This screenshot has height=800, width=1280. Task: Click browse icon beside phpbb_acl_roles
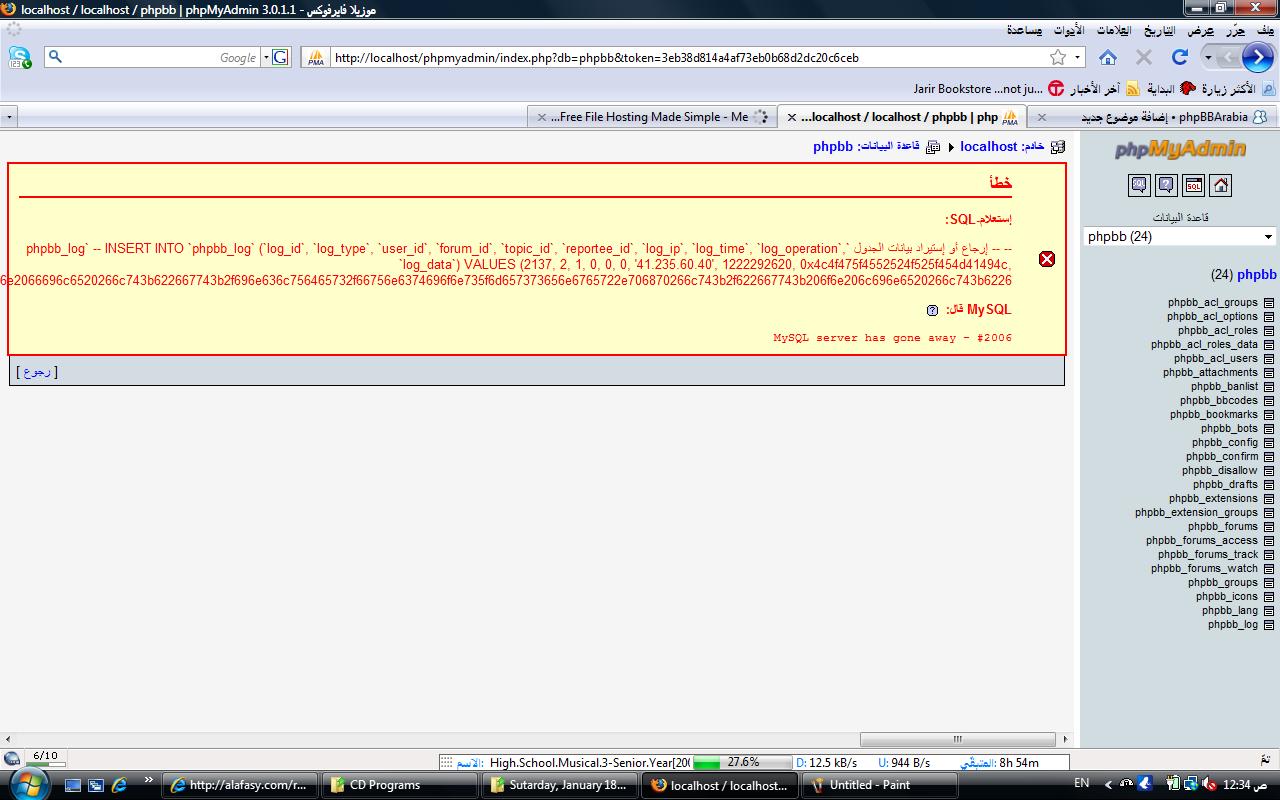[1268, 331]
